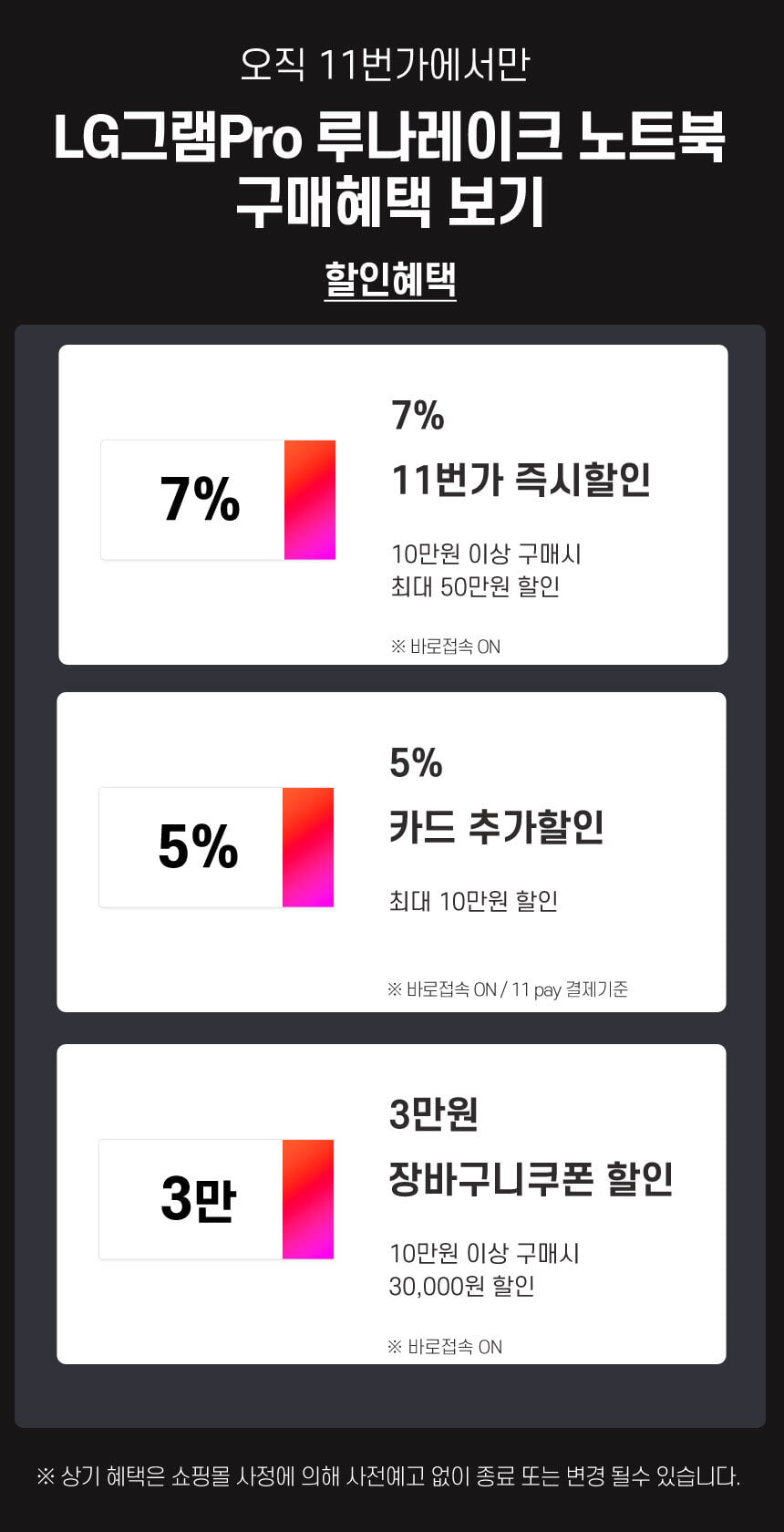
Task: Click 30,000원 할인 description text
Action: click(461, 1286)
